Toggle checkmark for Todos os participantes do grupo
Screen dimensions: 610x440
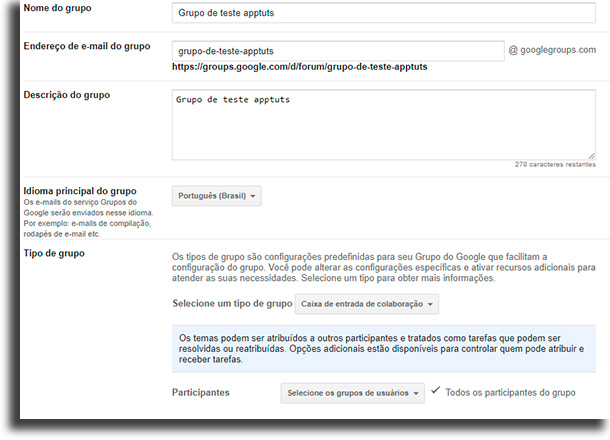(x=435, y=390)
